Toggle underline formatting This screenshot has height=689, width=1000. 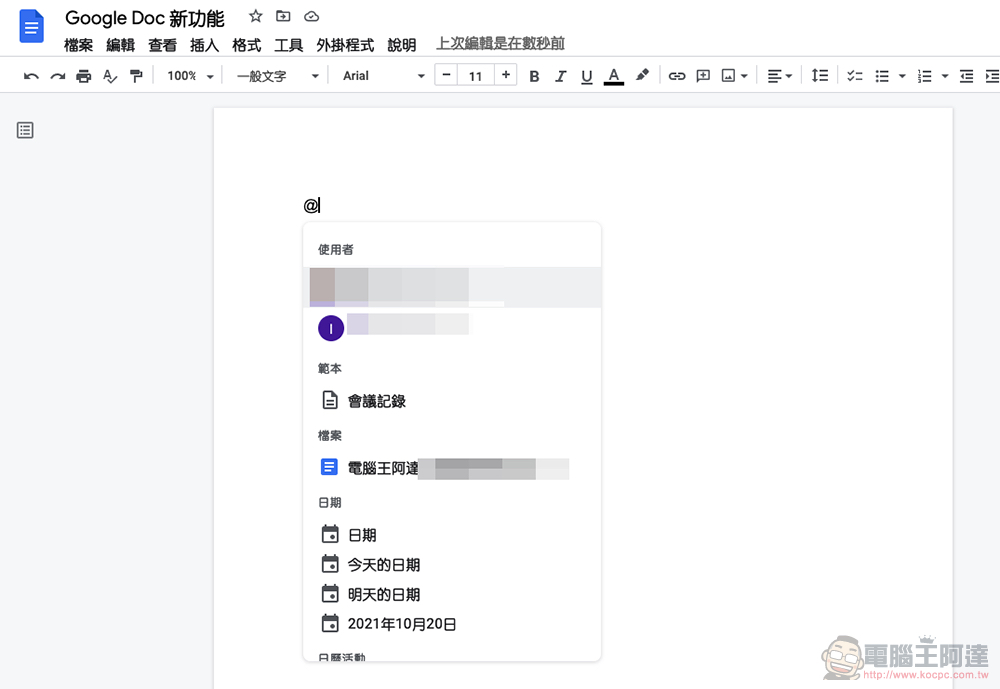(587, 77)
